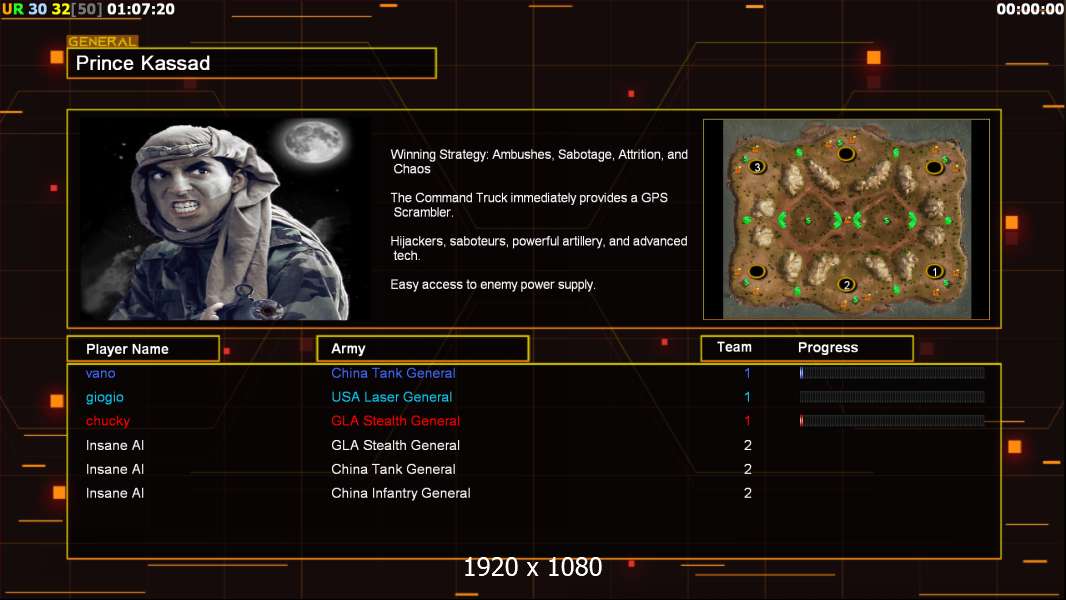Click red GLA Stealth General army of chucky
The image size is (1066, 600).
pos(395,421)
